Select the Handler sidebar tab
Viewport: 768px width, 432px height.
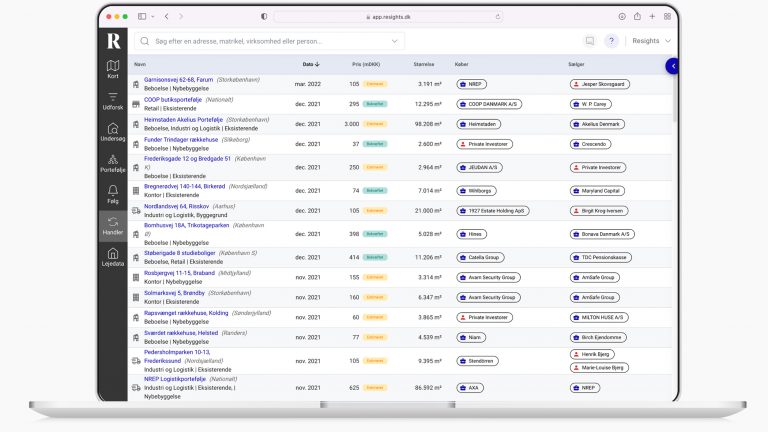113,225
